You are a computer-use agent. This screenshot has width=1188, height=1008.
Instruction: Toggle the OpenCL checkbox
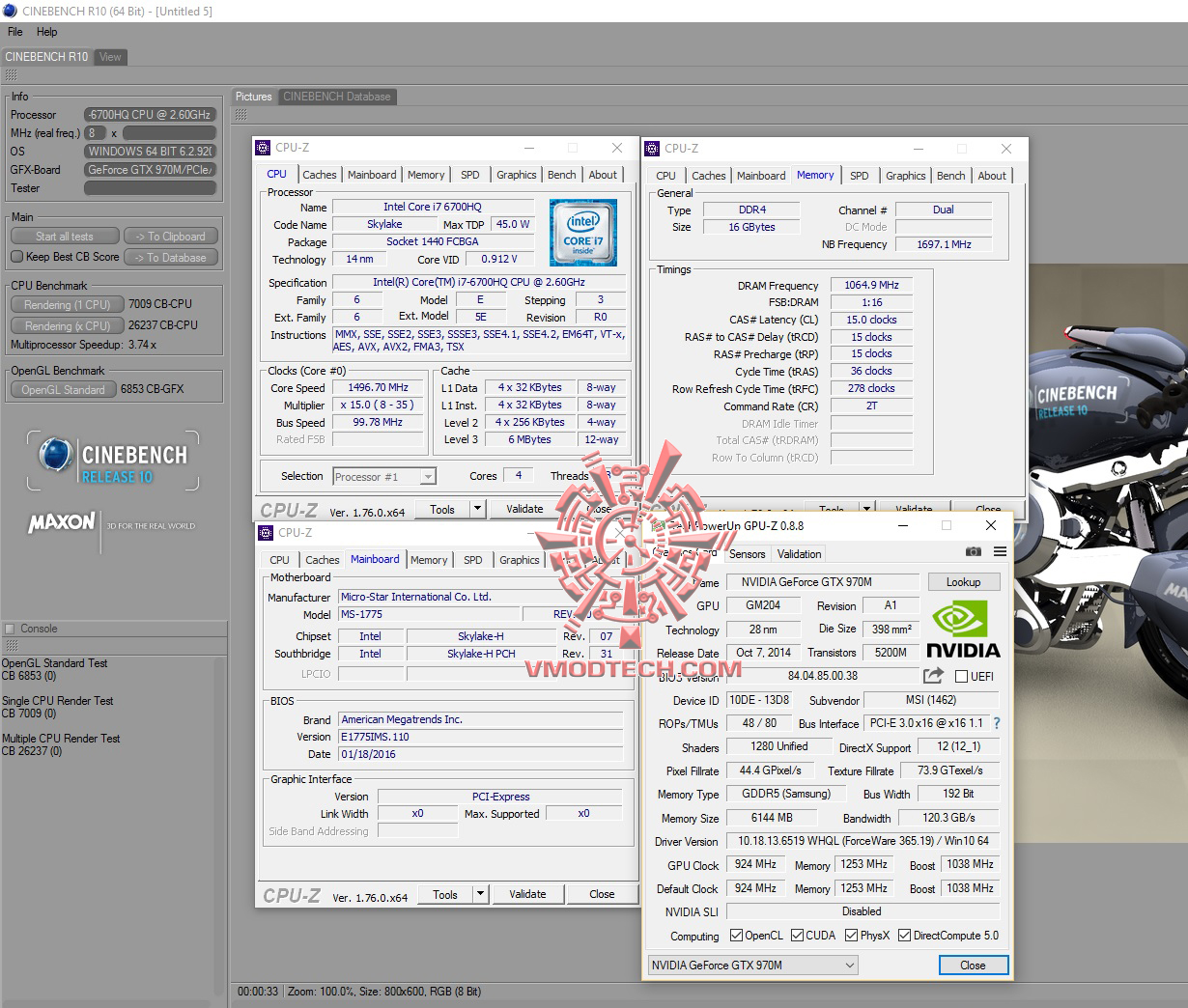[737, 935]
